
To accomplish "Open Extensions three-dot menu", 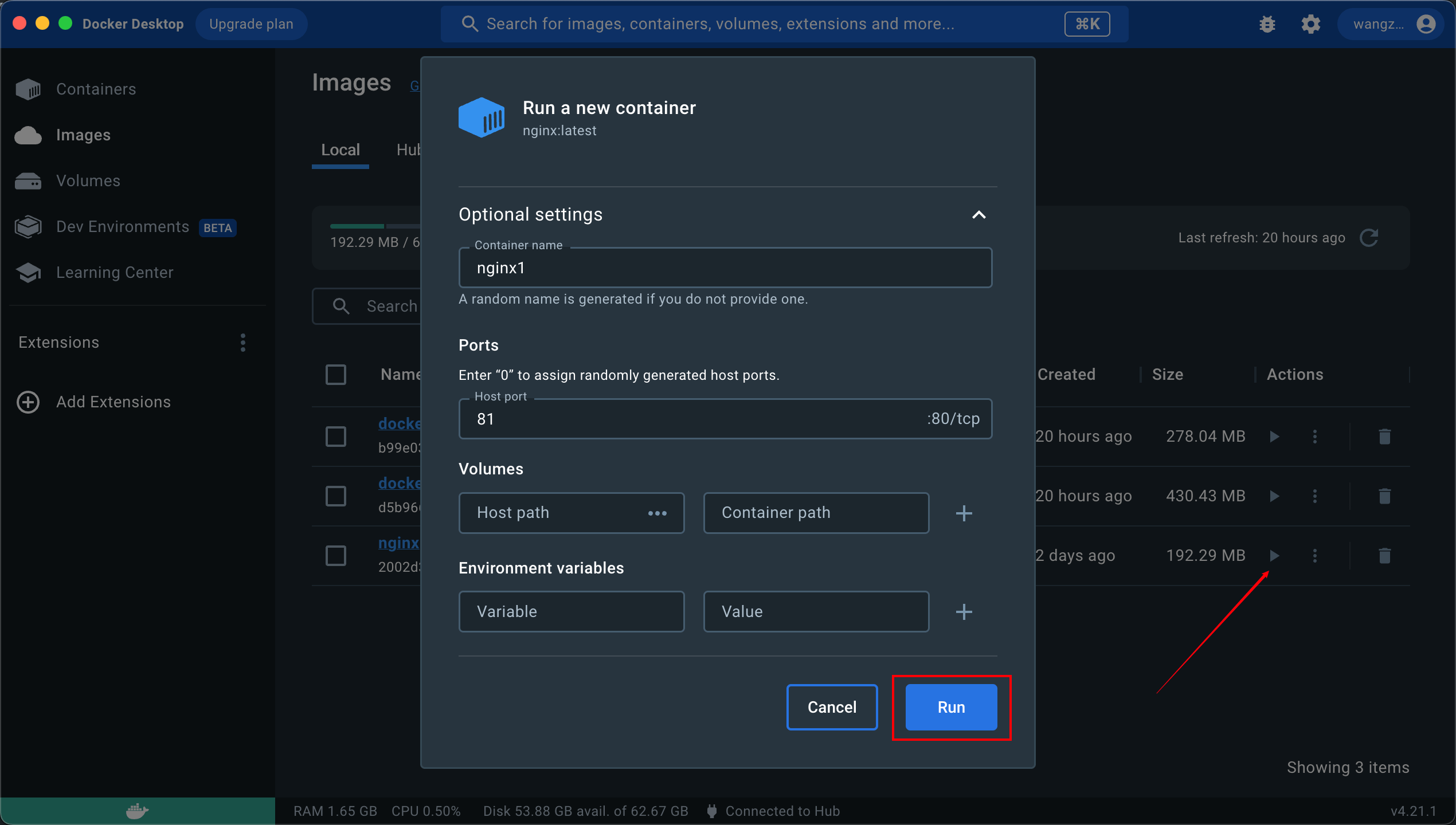I will click(x=243, y=343).
